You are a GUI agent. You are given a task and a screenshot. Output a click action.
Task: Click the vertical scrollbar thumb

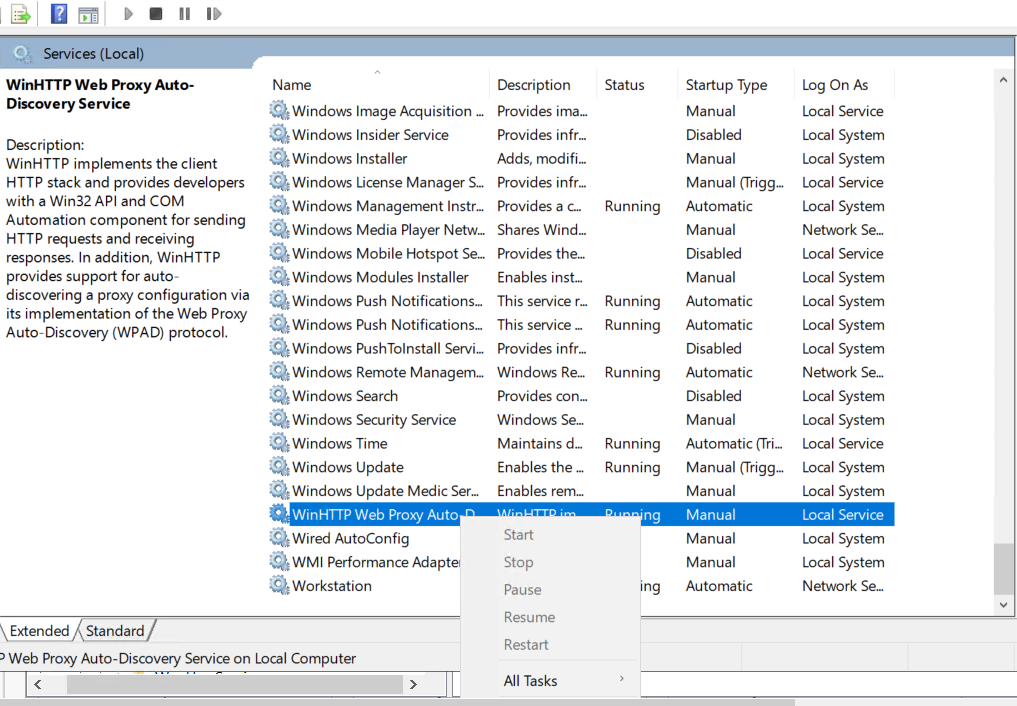click(x=1005, y=569)
